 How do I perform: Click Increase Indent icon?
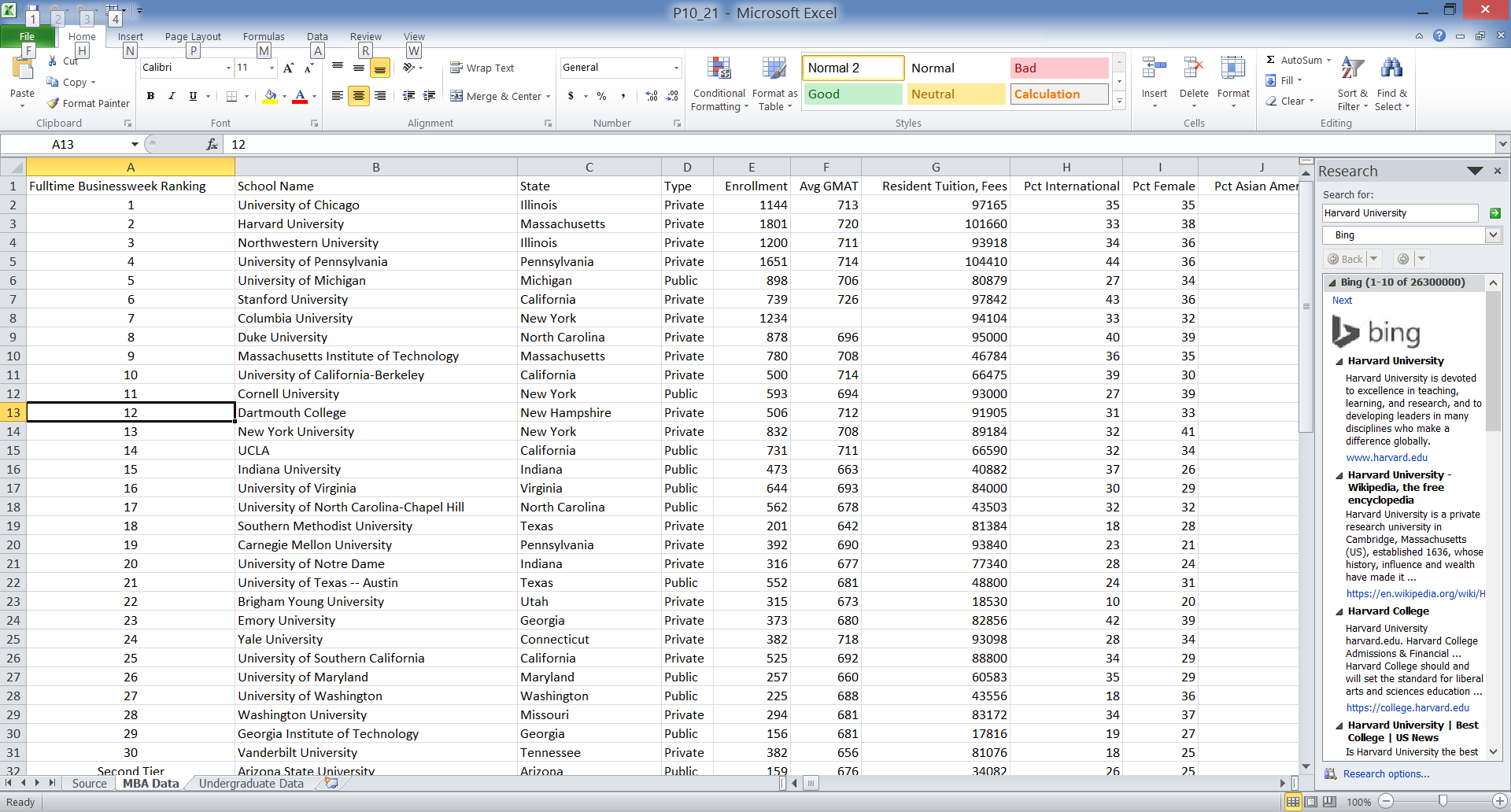tap(430, 96)
